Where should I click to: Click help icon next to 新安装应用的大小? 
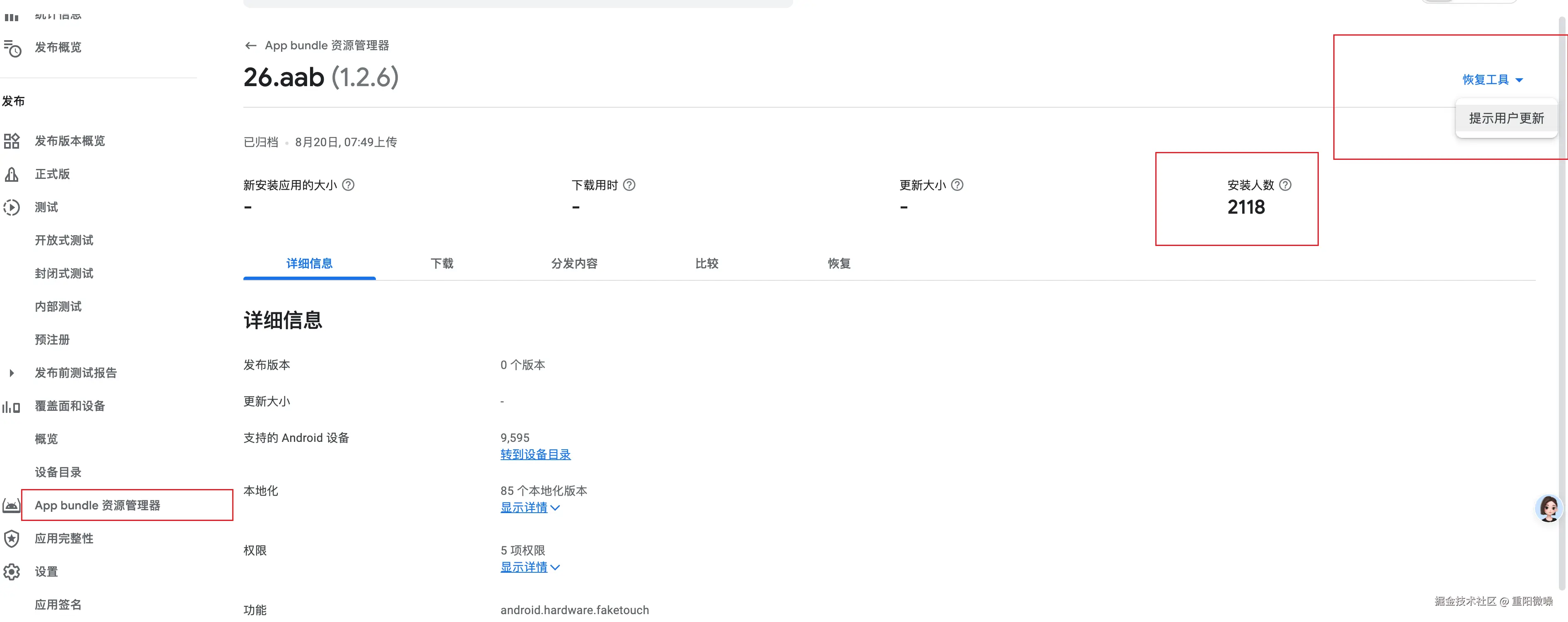[348, 185]
